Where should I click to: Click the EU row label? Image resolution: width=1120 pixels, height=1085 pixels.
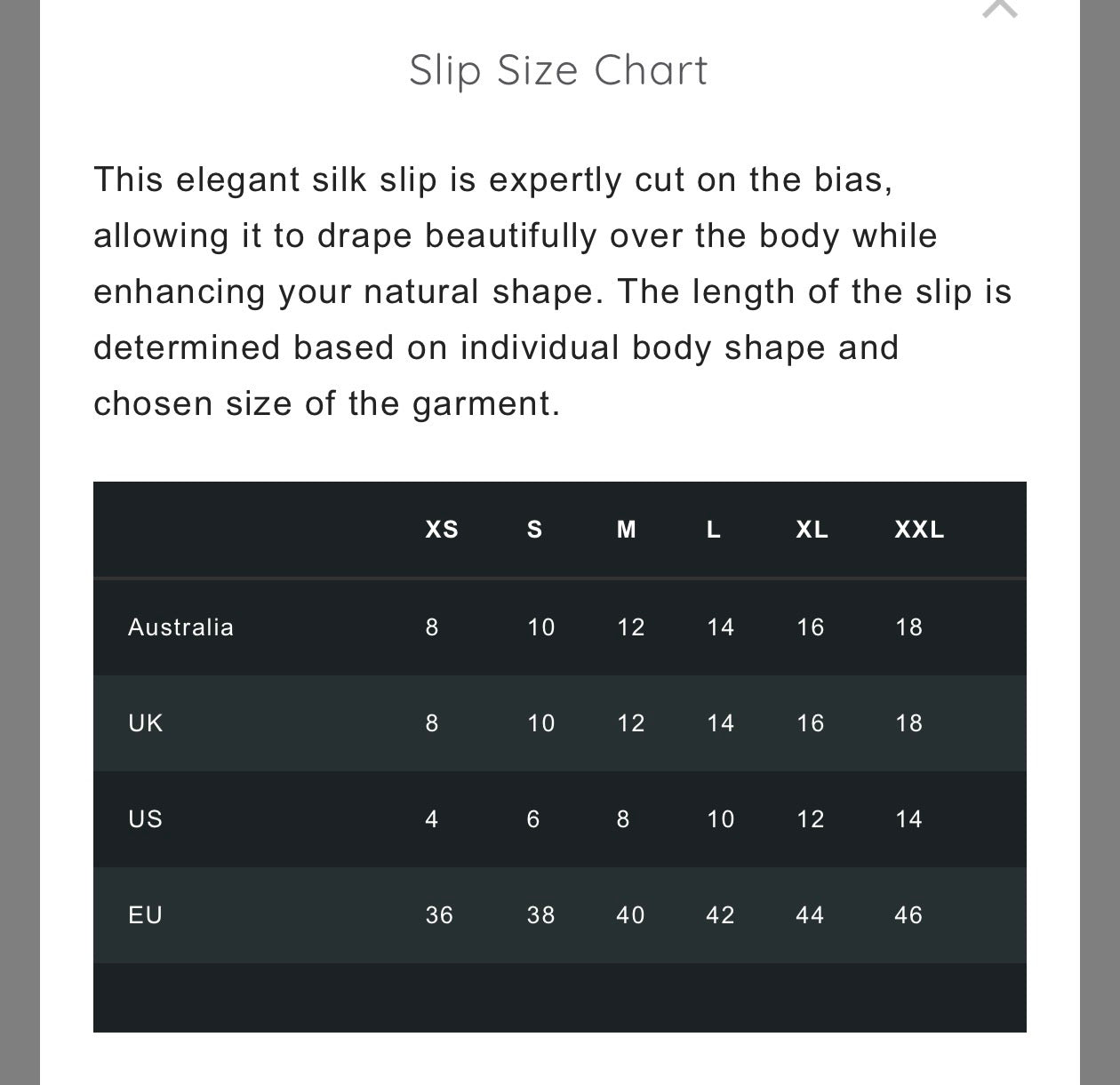tap(146, 915)
